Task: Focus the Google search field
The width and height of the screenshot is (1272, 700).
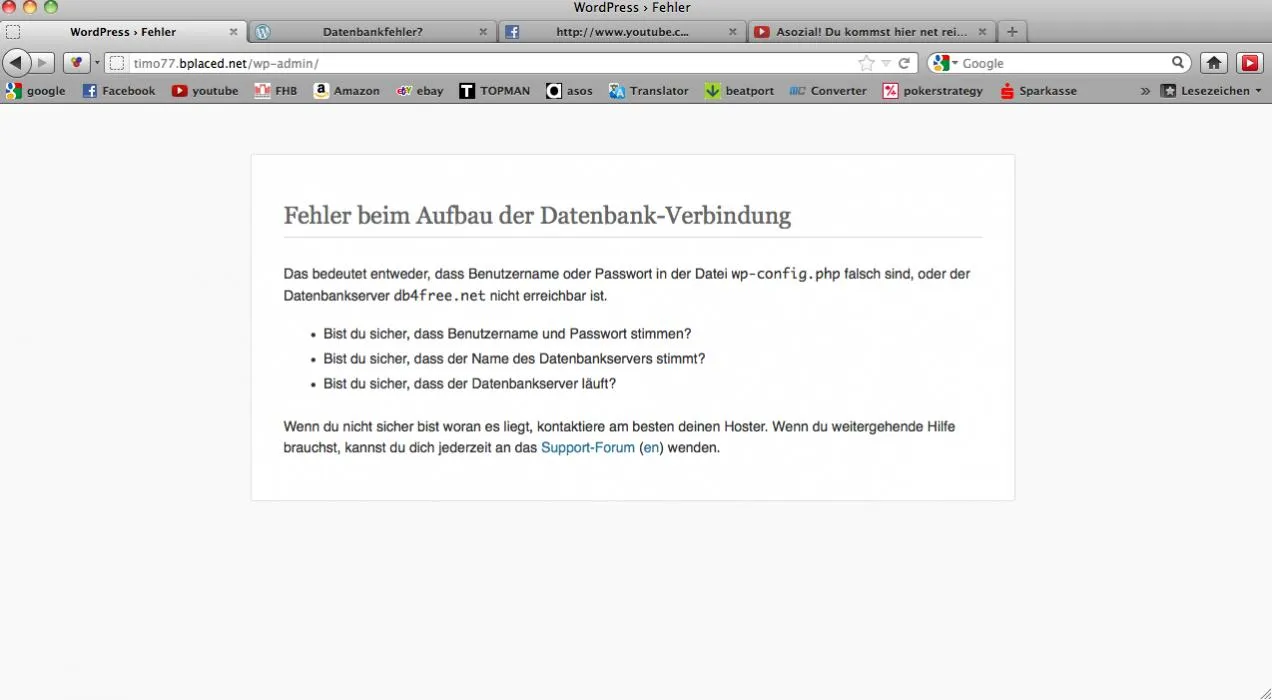Action: (1064, 63)
